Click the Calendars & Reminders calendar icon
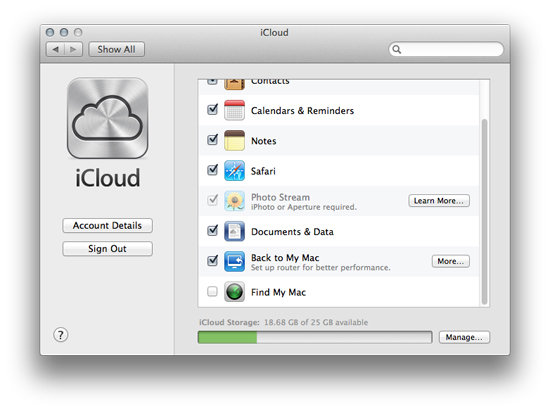Viewport: 550px width, 411px height. tap(234, 110)
